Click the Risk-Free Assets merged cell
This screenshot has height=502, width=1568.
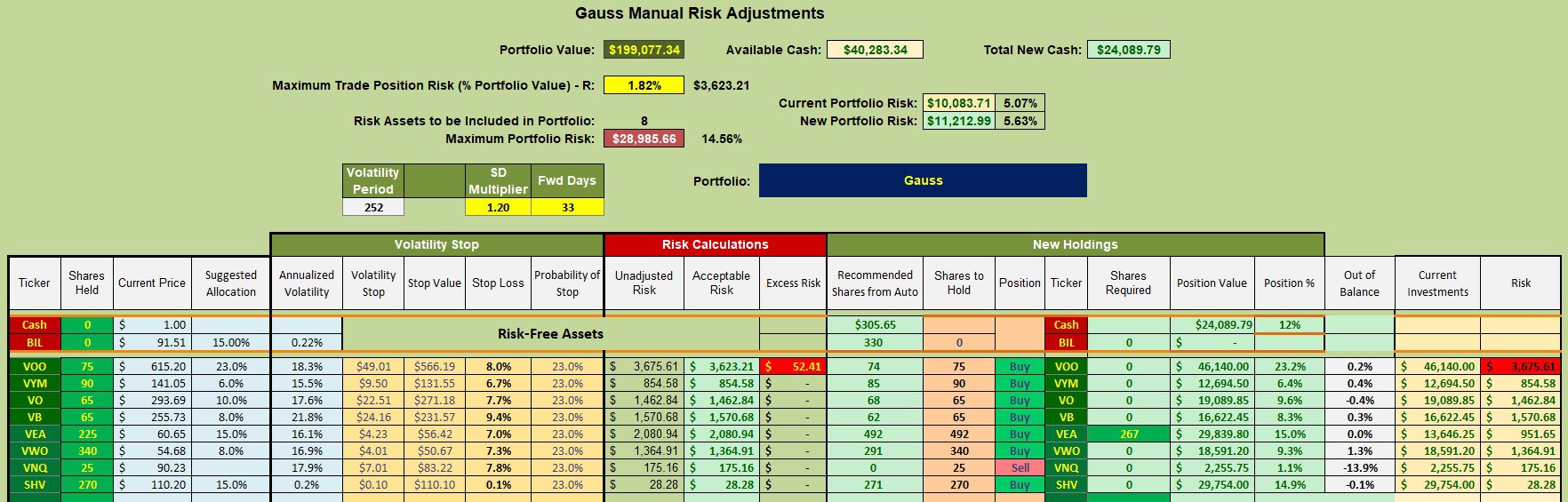[550, 334]
